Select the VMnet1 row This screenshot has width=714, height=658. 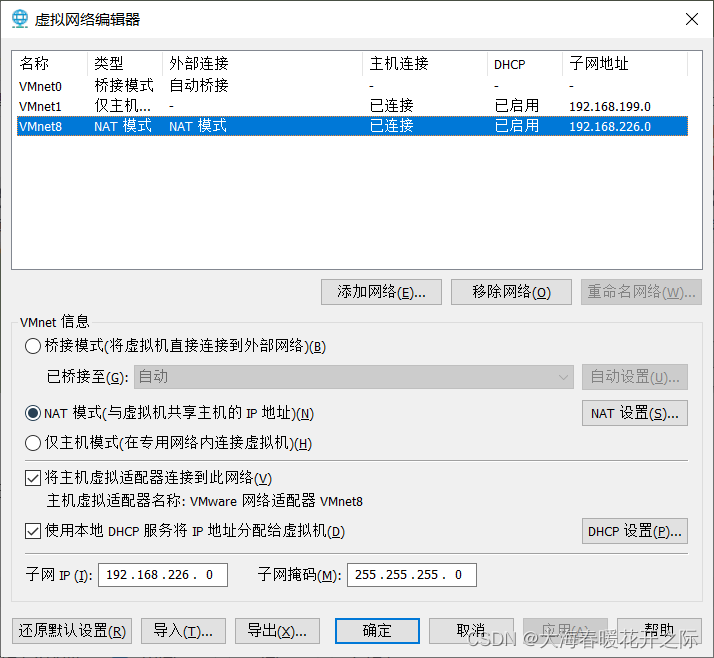point(352,106)
